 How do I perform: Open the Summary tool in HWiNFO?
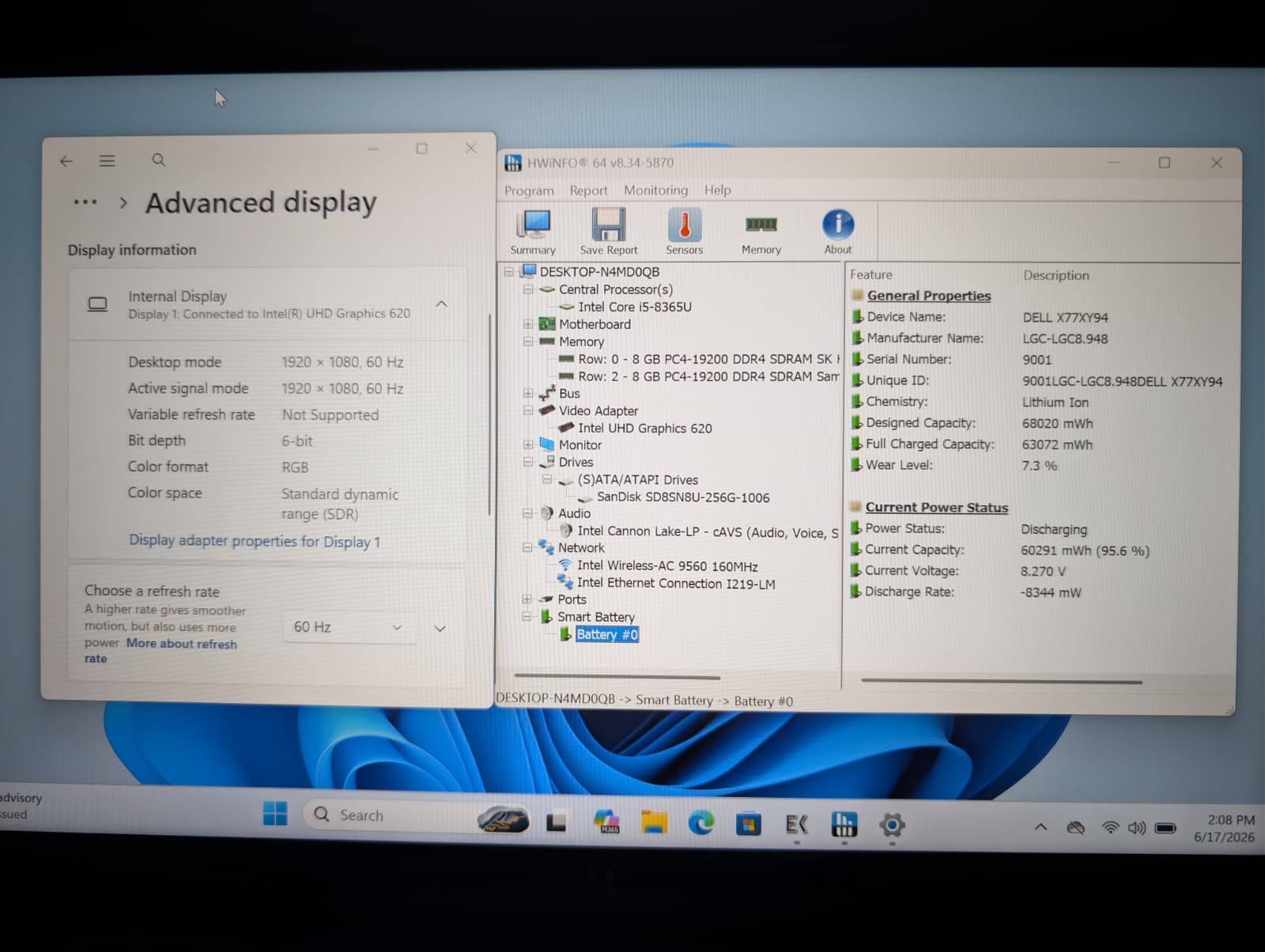click(533, 232)
